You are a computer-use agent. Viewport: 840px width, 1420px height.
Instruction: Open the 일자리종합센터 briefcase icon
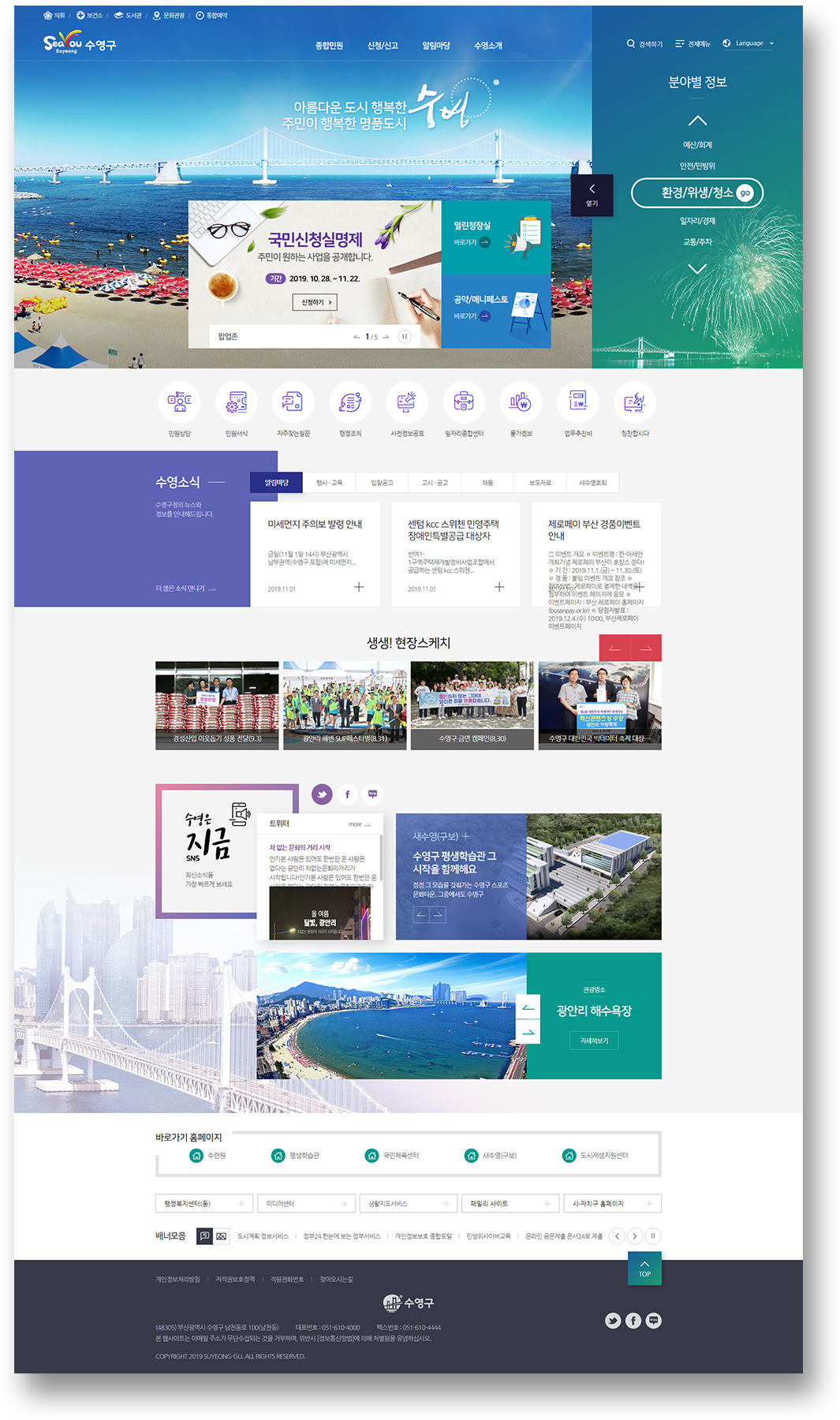click(464, 402)
